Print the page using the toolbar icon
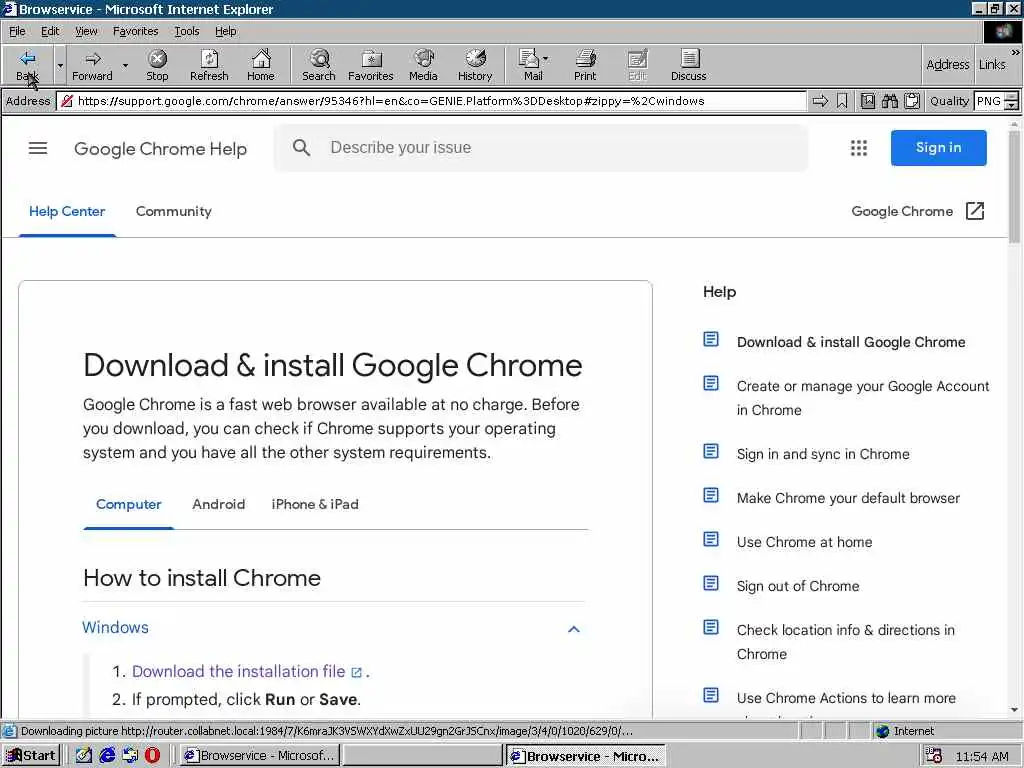 (x=585, y=65)
